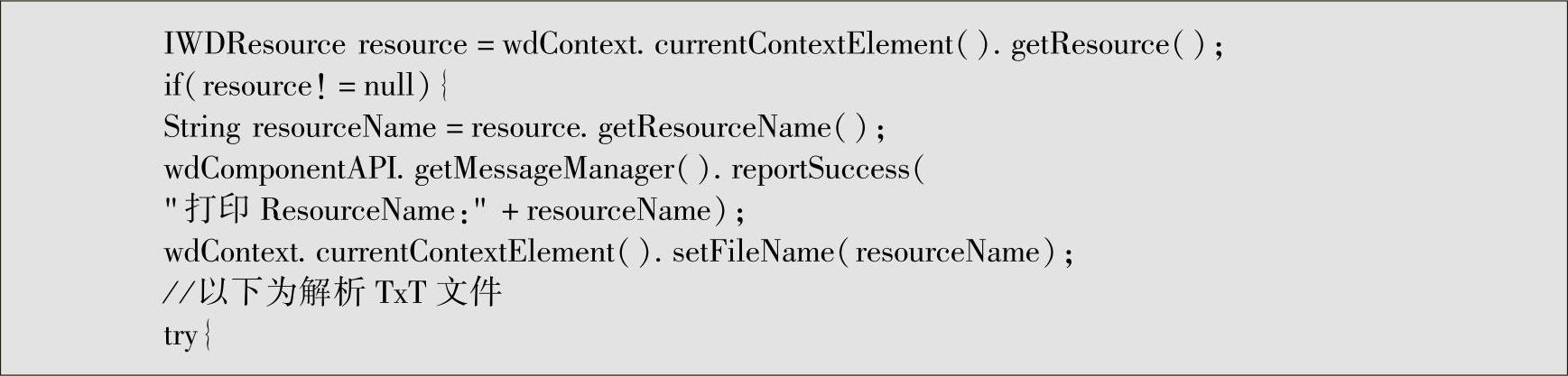The height and width of the screenshot is (376, 1568).
Task: Click the IWDResource type name
Action: click(x=254, y=44)
